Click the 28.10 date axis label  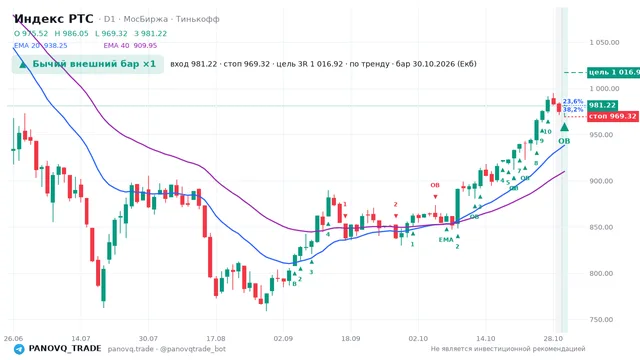point(553,338)
